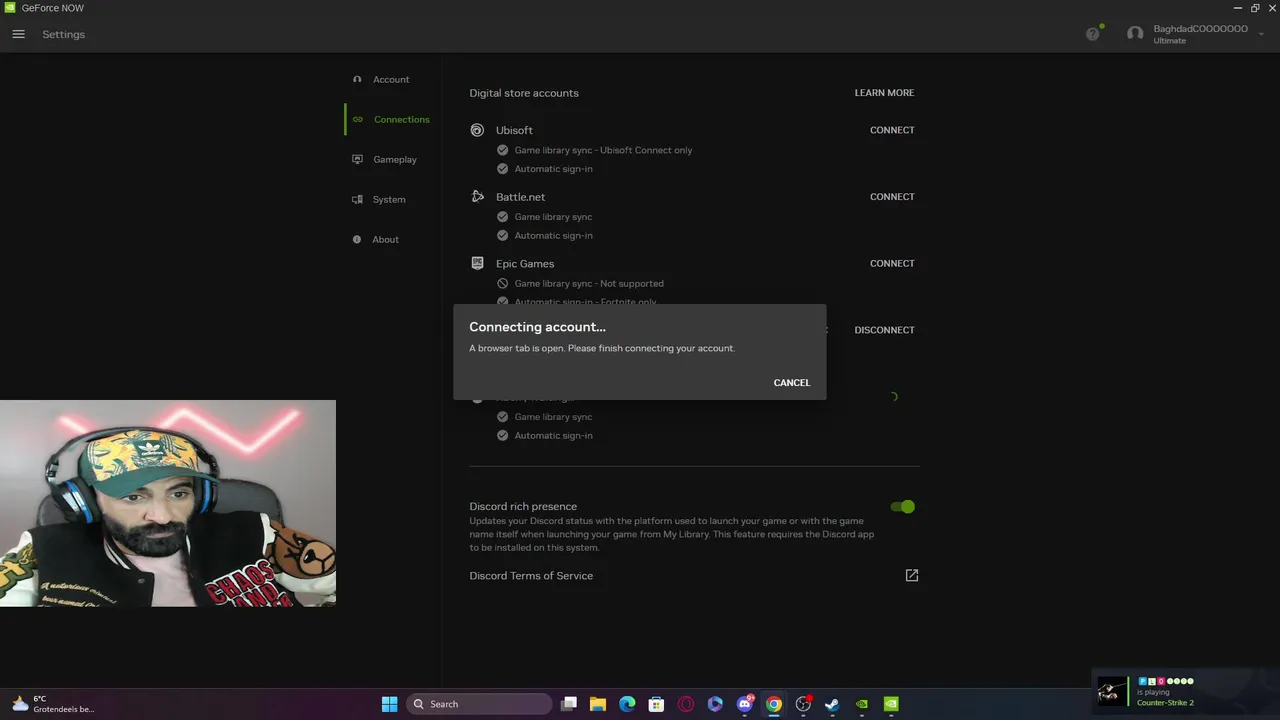Cancel the Connecting account dialog
The width and height of the screenshot is (1280, 720).
pos(792,383)
